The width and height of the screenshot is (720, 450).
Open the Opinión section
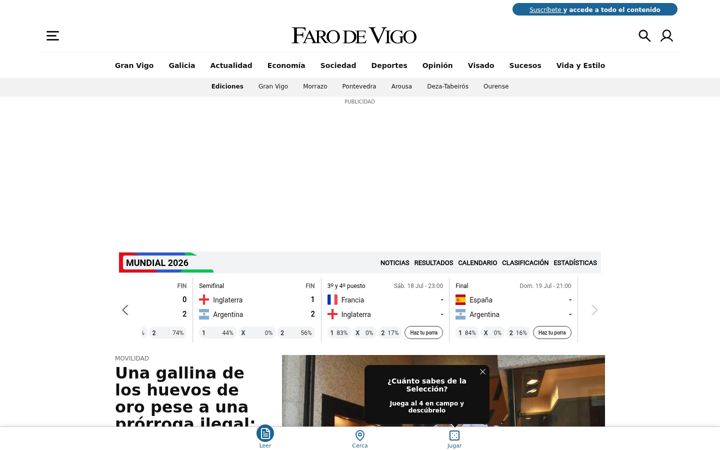(x=437, y=66)
